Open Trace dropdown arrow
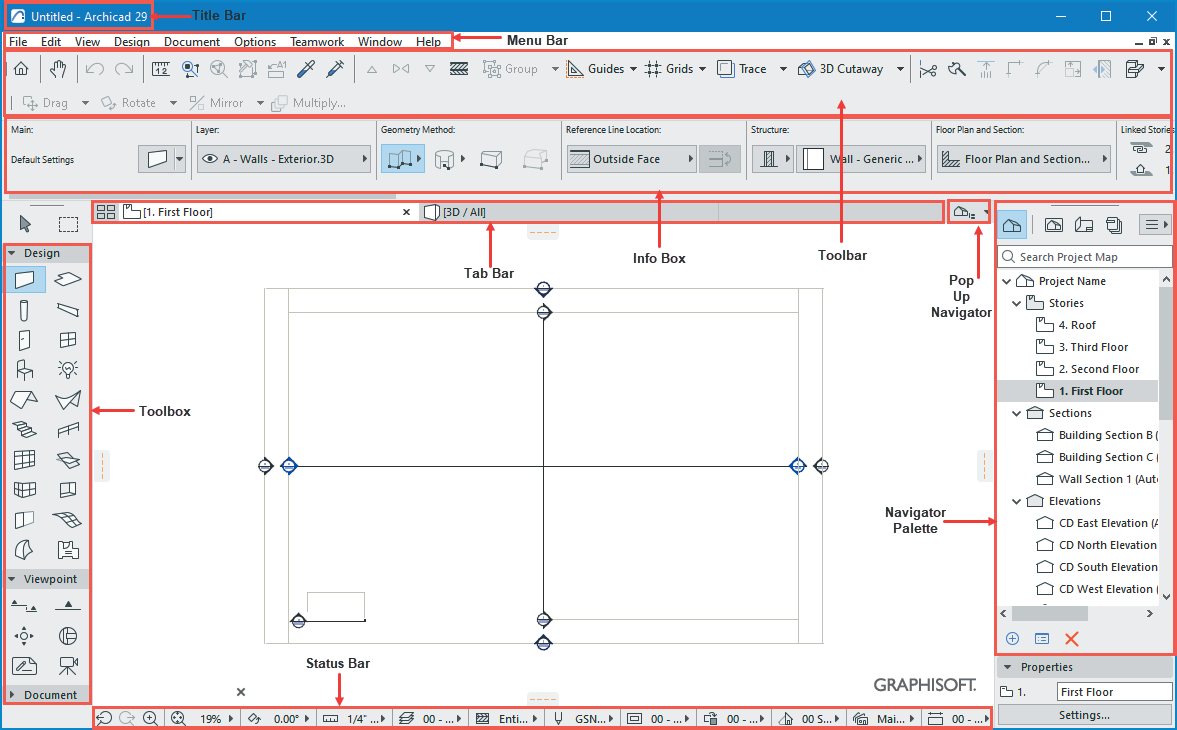 pyautogui.click(x=783, y=69)
